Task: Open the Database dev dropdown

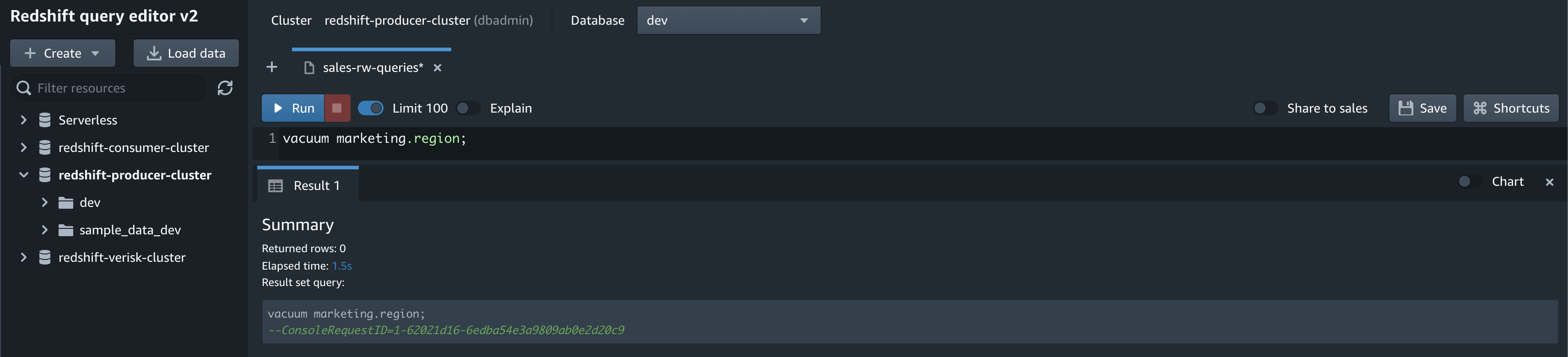Action: click(728, 20)
